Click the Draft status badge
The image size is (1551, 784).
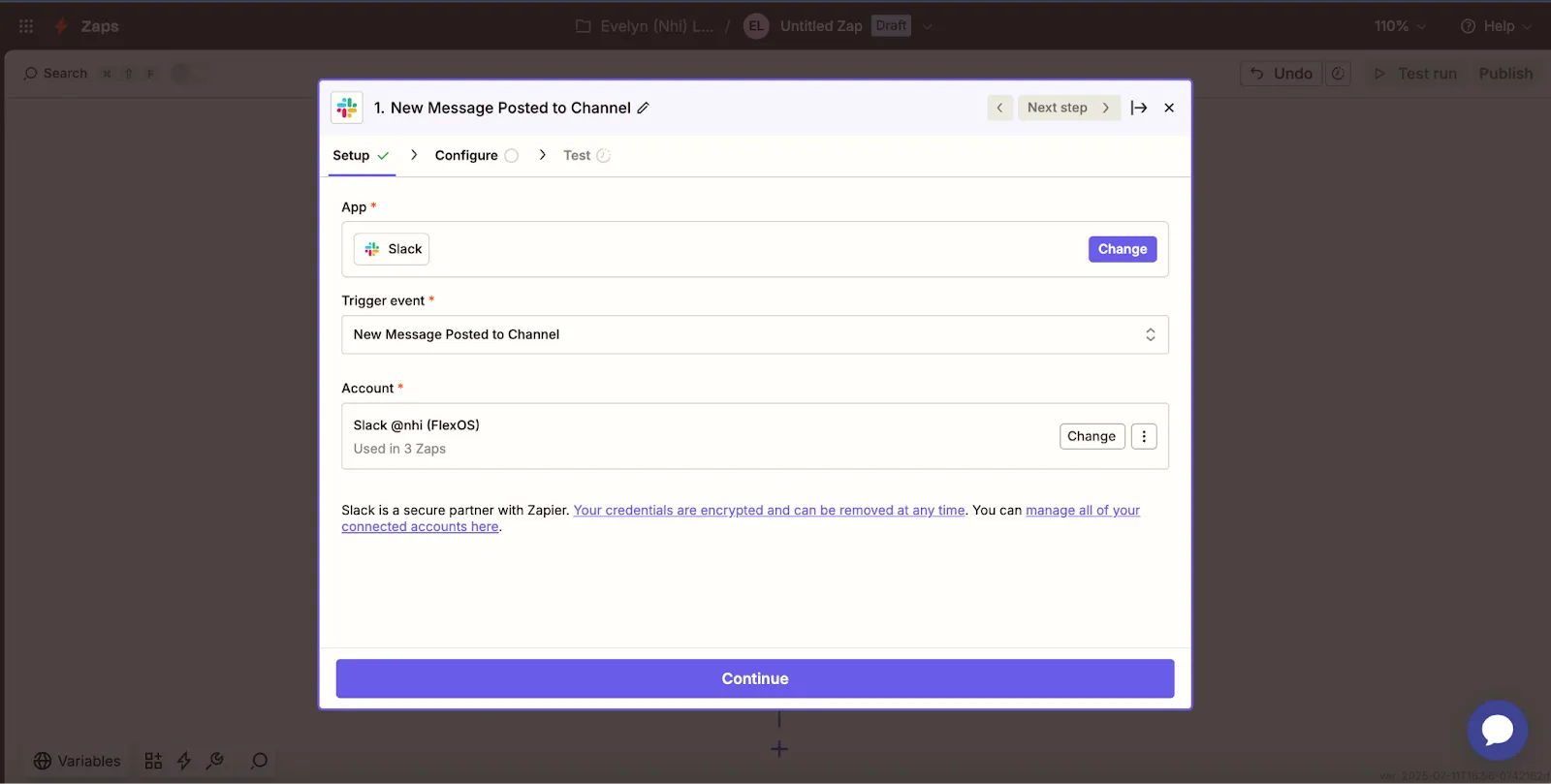[x=891, y=26]
